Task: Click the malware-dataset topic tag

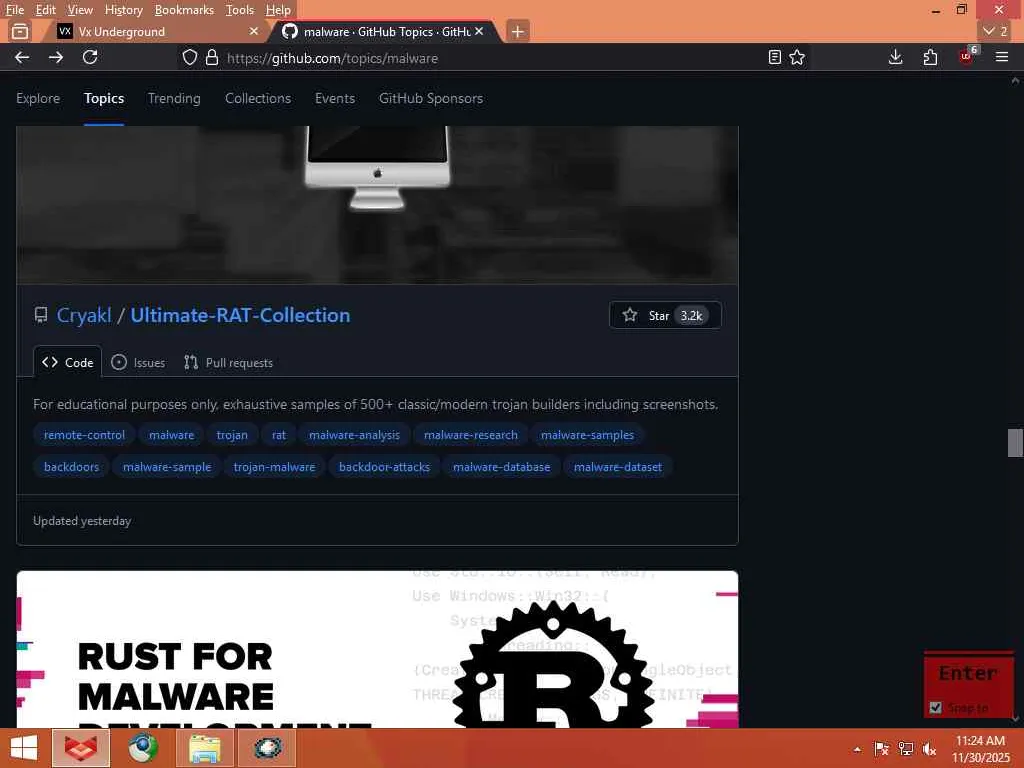Action: tap(618, 467)
